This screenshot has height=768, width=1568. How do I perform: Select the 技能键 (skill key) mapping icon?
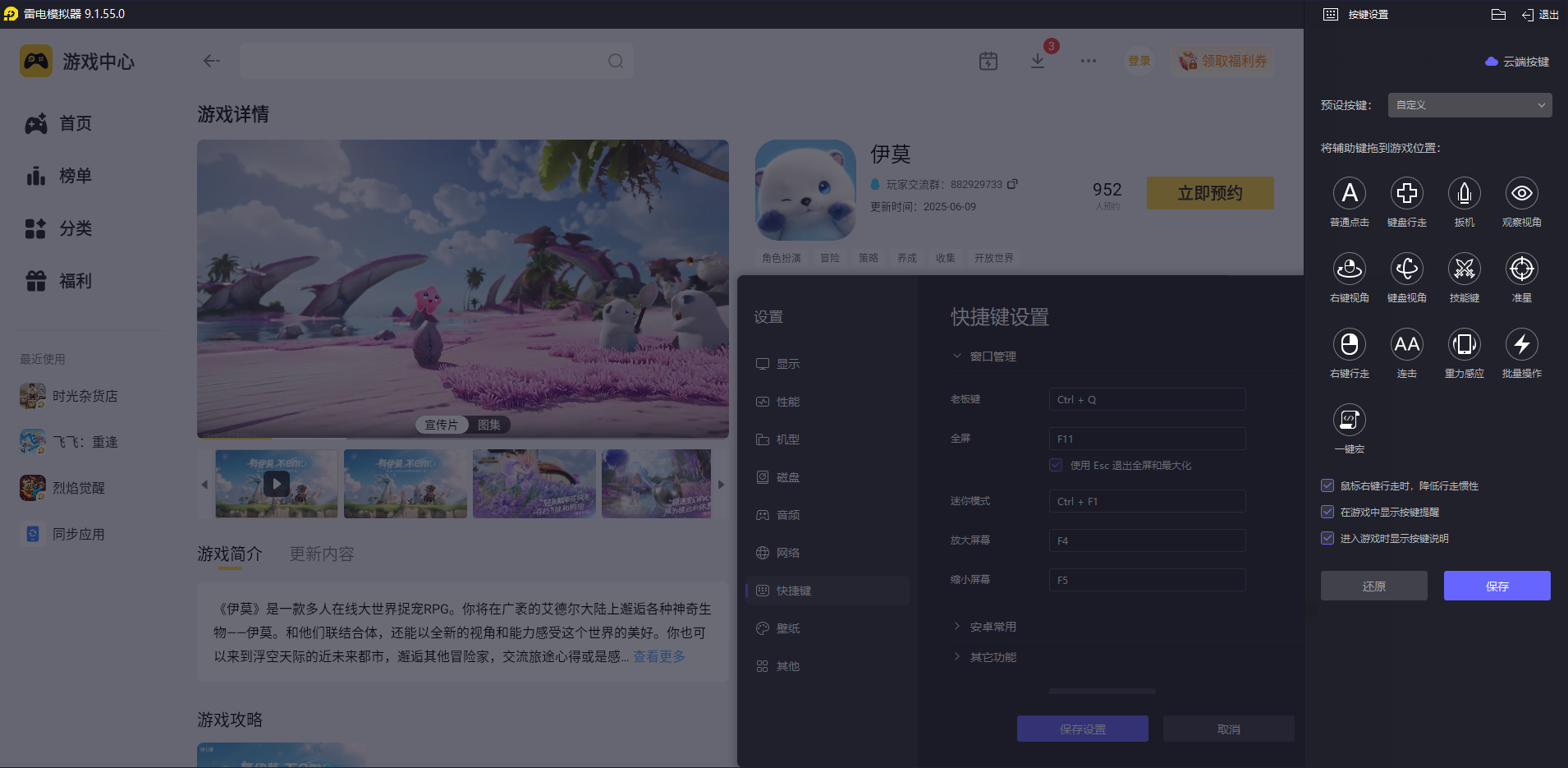1465,269
